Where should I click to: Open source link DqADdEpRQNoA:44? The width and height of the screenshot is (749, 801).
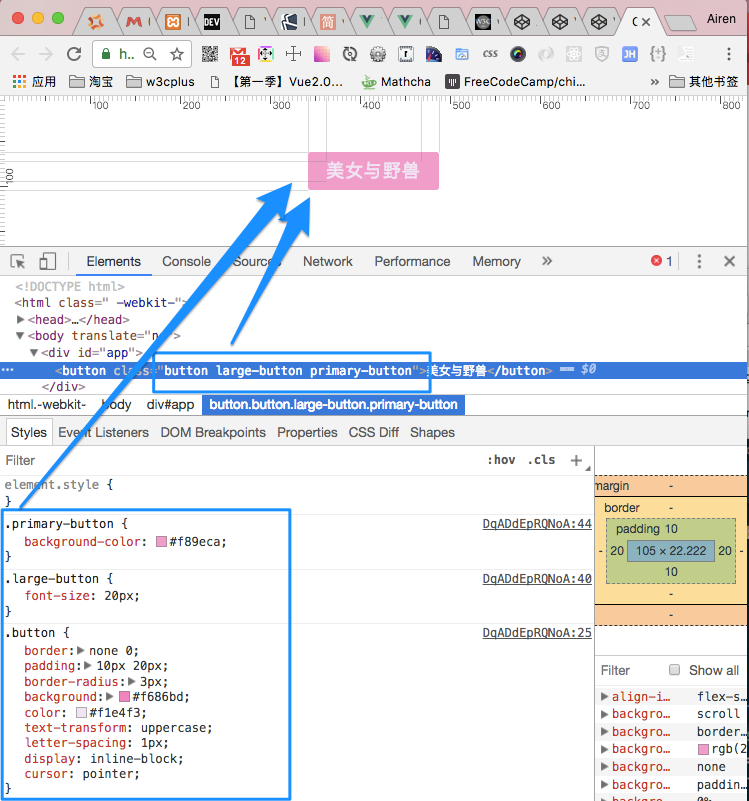[537, 524]
